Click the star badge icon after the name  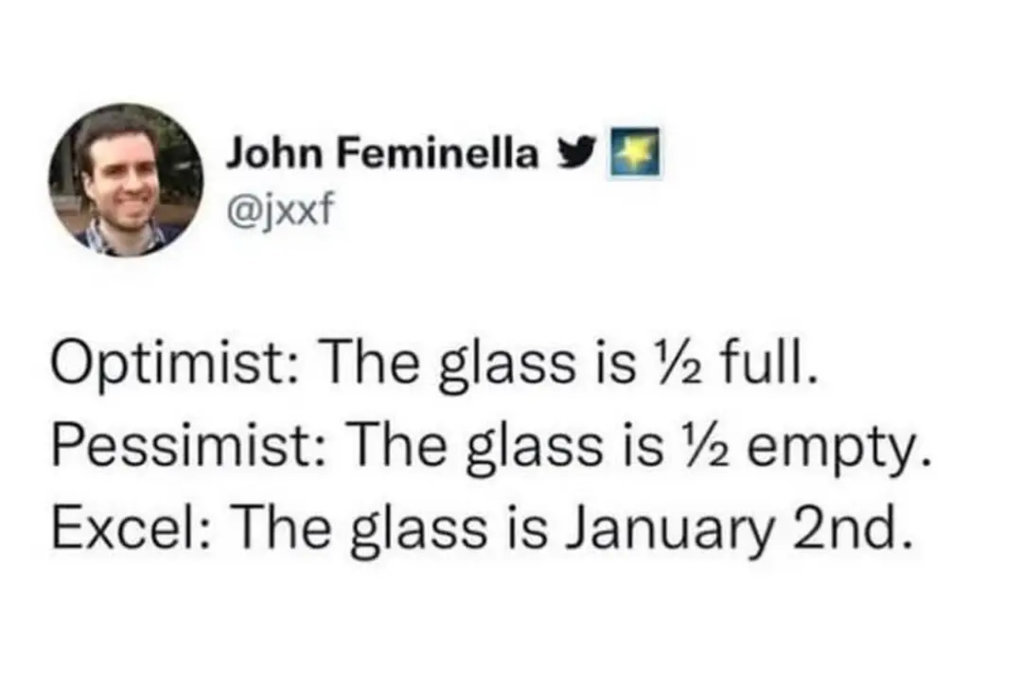coord(635,153)
